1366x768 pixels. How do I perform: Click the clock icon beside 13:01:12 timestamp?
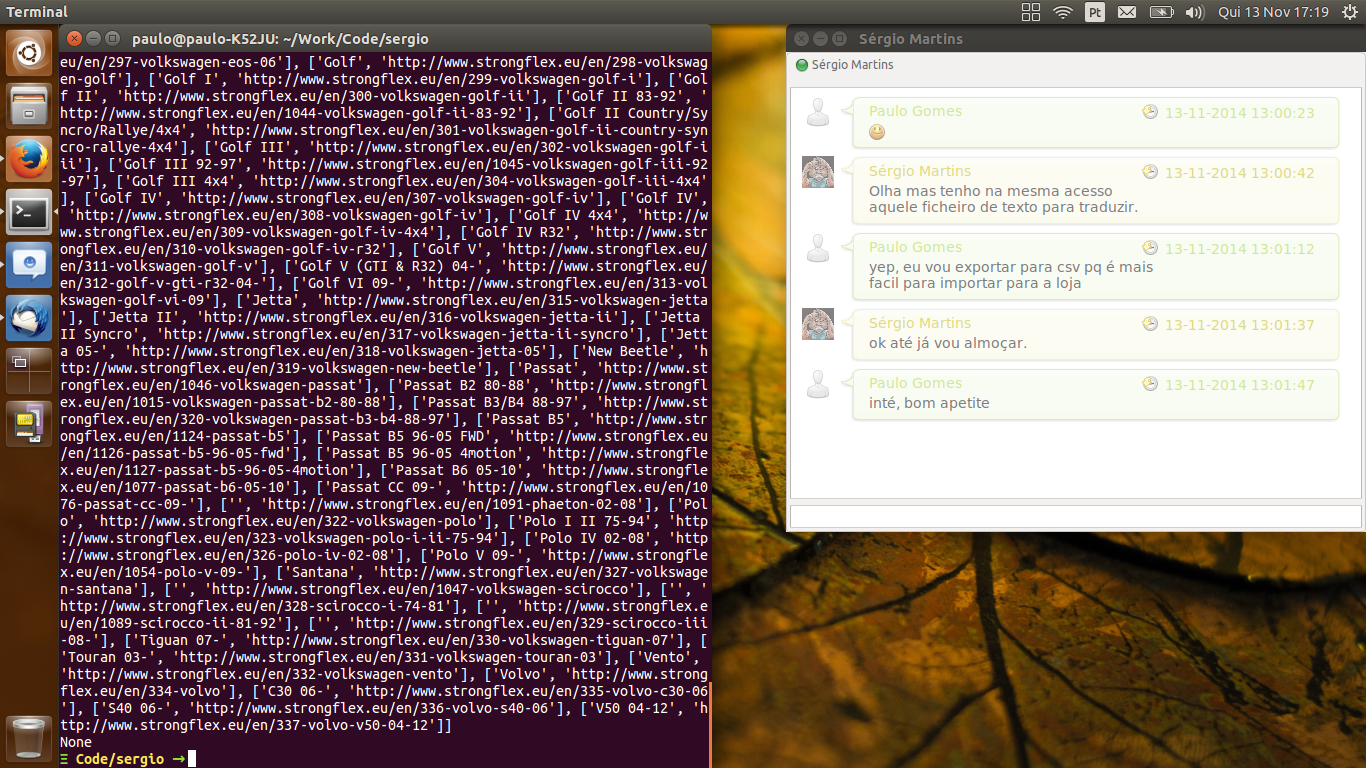point(1150,248)
